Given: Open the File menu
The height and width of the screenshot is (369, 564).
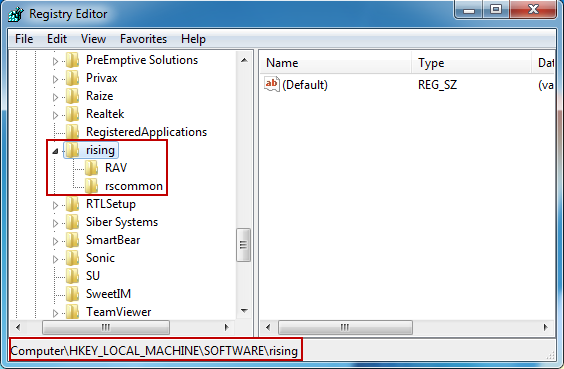Looking at the screenshot, I should click(x=24, y=39).
